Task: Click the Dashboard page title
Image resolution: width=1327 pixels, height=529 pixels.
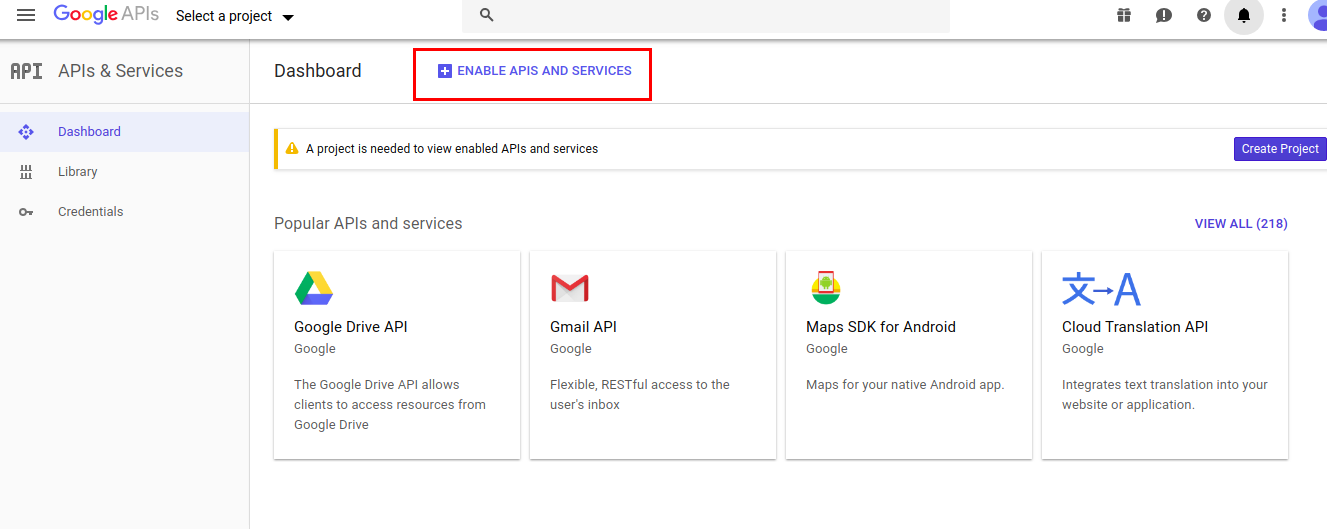Action: [x=318, y=71]
